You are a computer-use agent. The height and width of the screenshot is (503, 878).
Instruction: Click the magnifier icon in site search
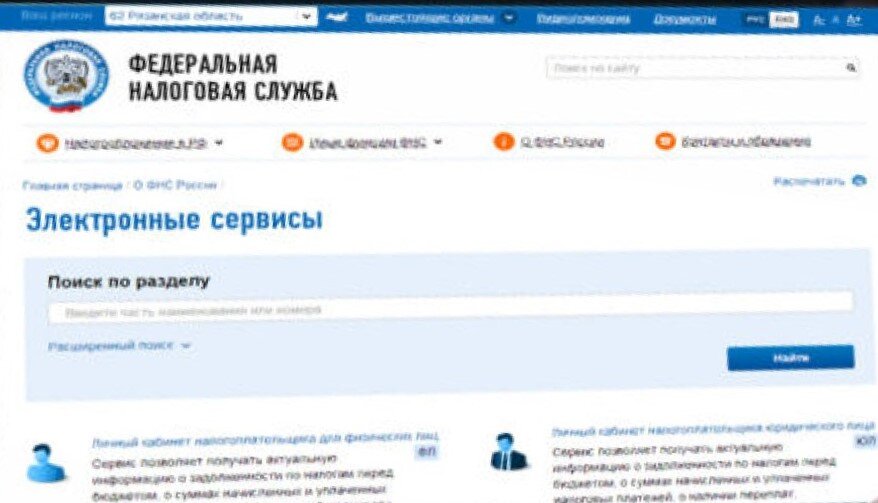click(851, 68)
